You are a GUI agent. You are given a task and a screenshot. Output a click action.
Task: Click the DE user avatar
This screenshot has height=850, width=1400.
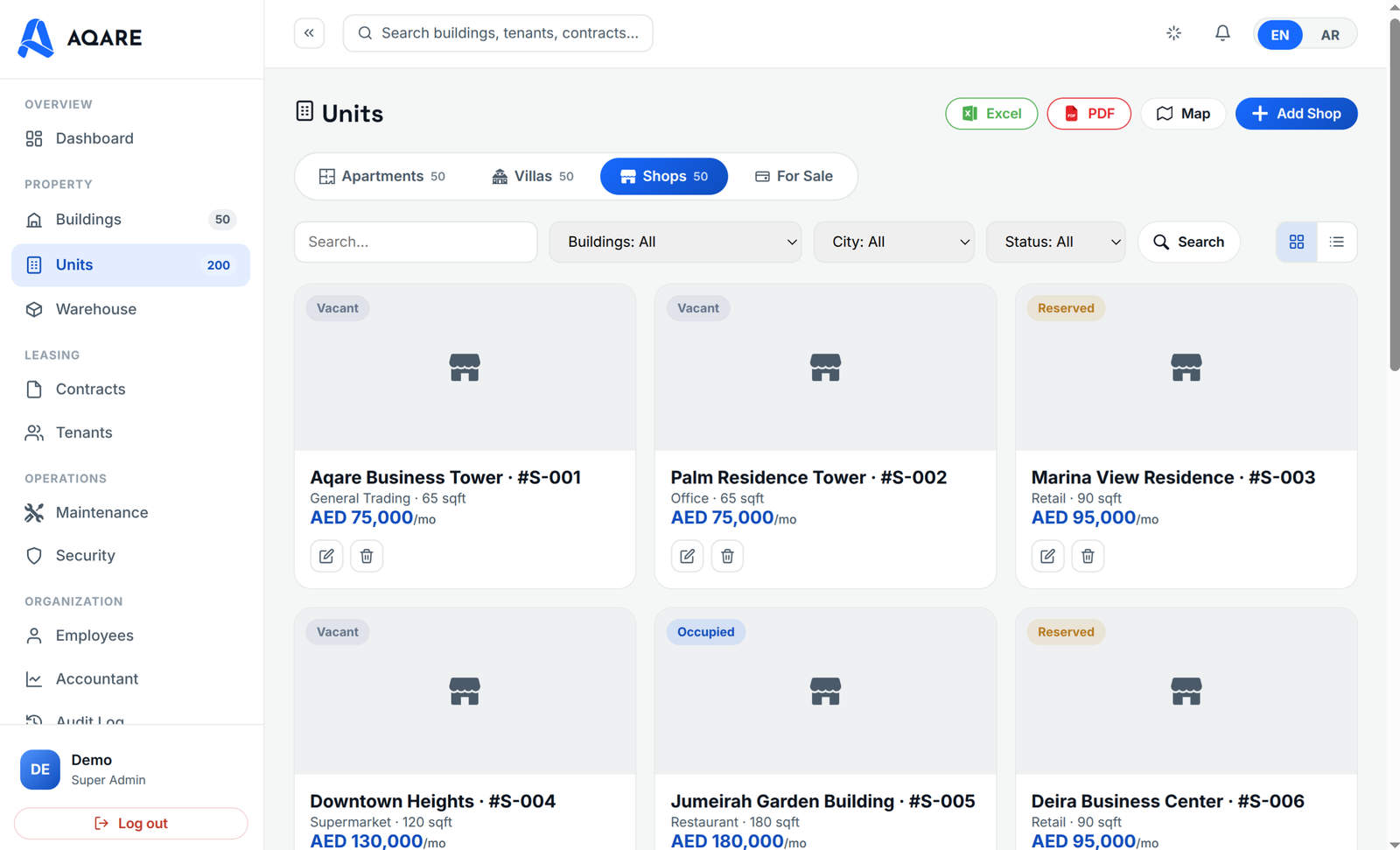pyautogui.click(x=40, y=769)
